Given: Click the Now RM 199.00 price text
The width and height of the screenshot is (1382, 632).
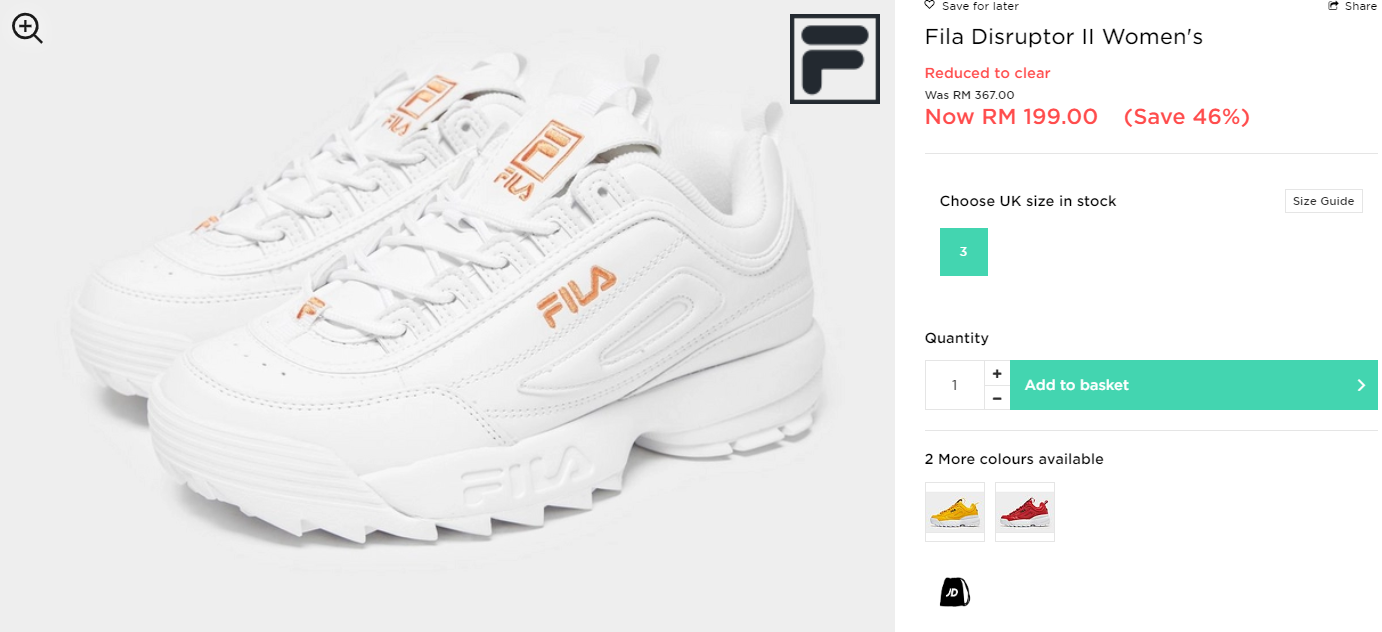Looking at the screenshot, I should [x=1011, y=117].
